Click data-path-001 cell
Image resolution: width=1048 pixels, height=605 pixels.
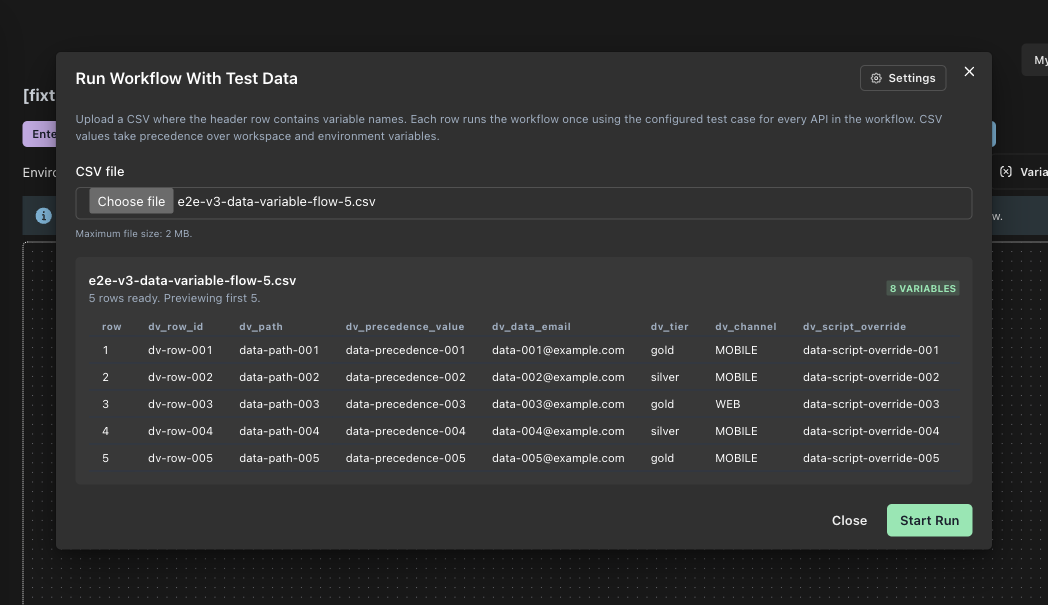279,350
